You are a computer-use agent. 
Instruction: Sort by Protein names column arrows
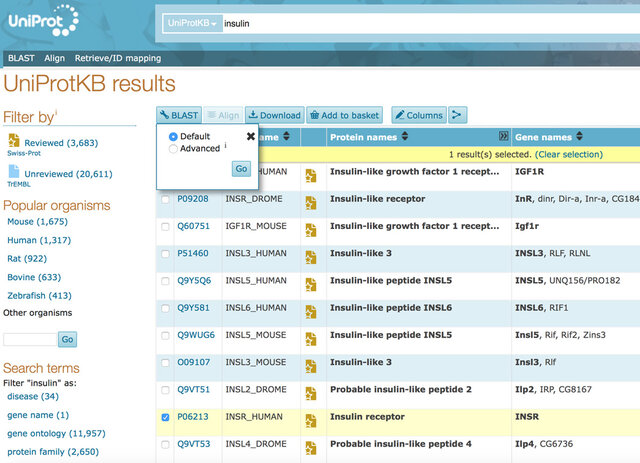coord(404,136)
